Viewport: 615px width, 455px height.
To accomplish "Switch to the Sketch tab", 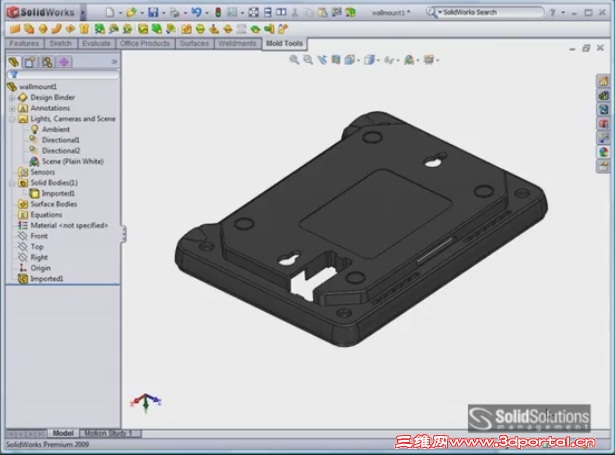I will pos(60,44).
